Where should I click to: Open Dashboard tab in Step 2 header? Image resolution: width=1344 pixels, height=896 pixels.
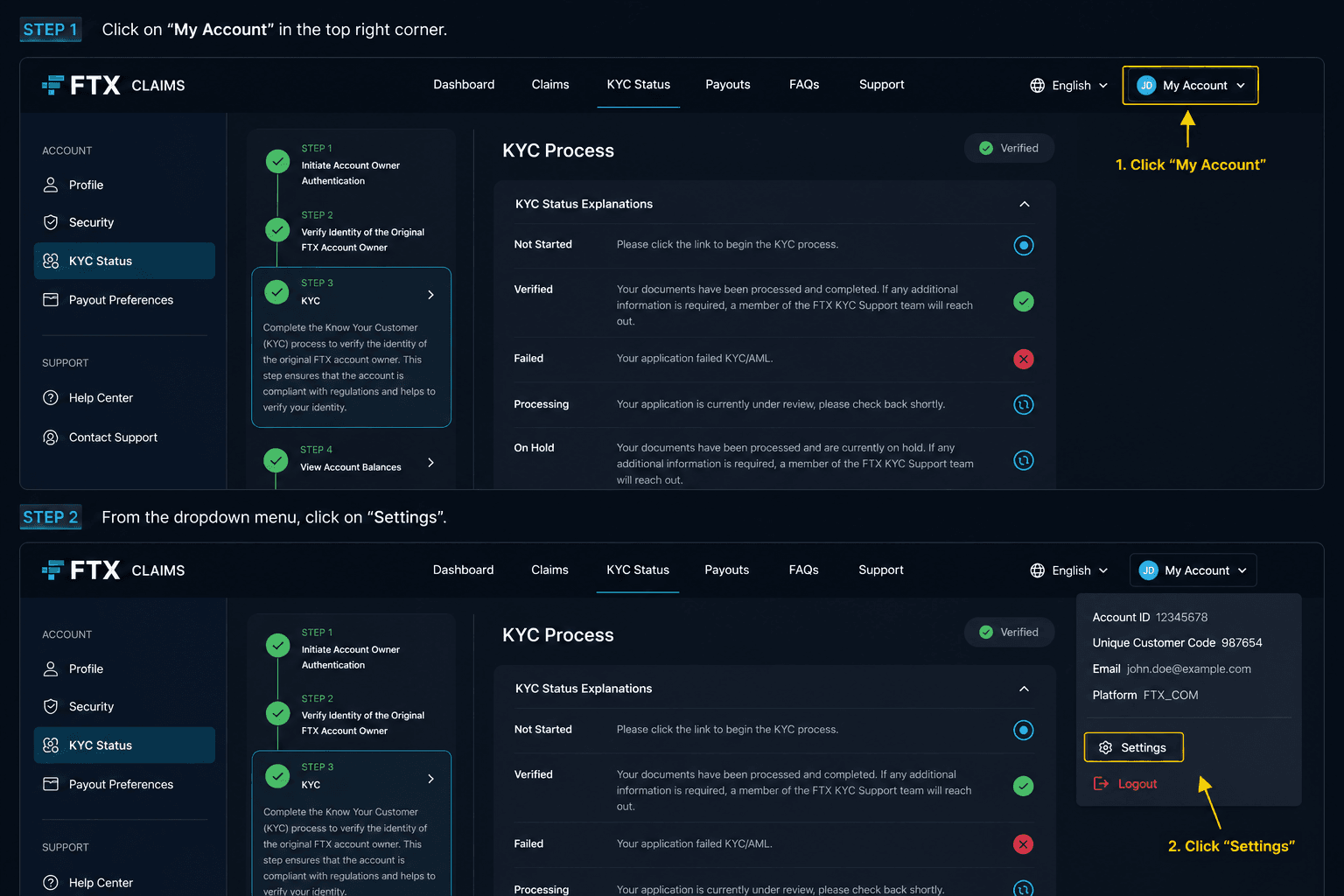pos(463,570)
